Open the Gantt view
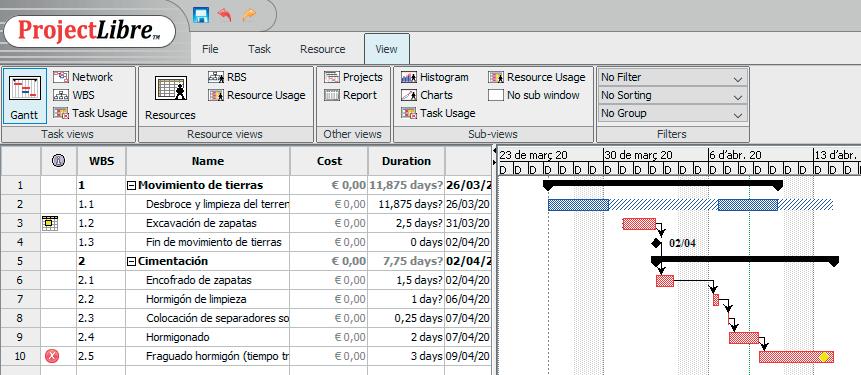The width and height of the screenshot is (861, 375). [x=25, y=96]
